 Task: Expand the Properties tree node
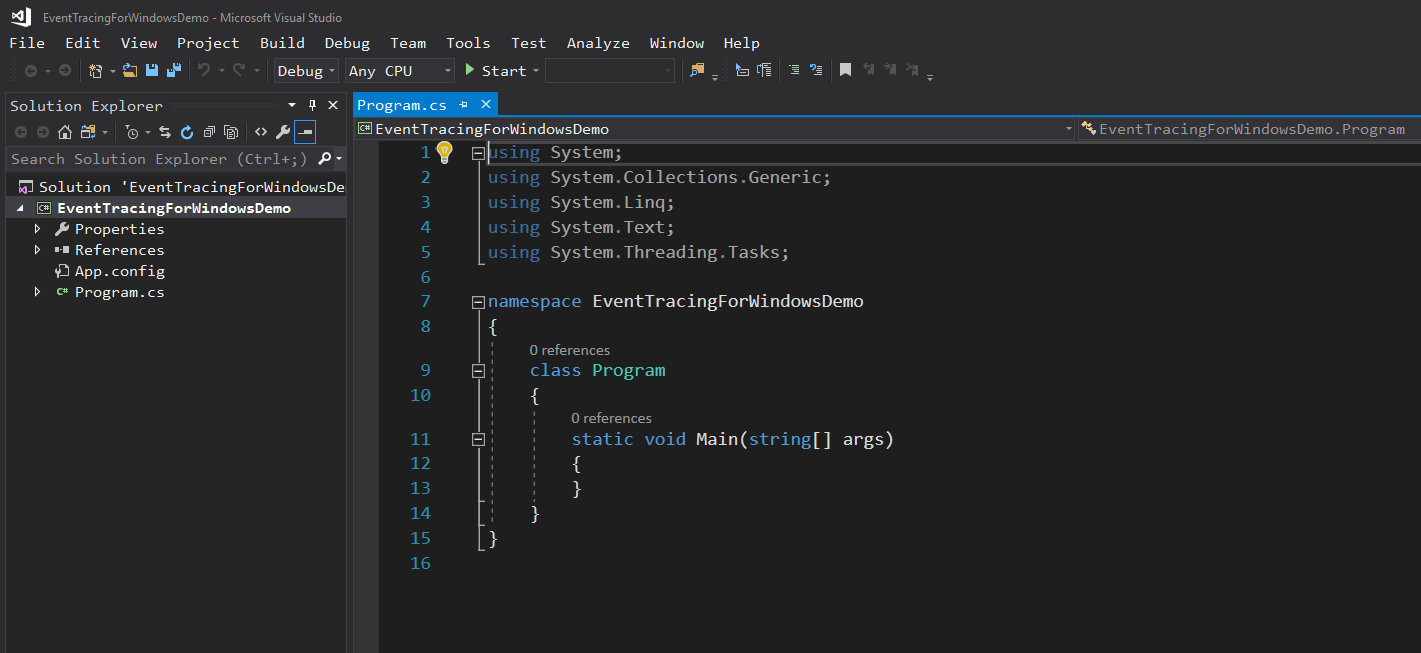[38, 229]
